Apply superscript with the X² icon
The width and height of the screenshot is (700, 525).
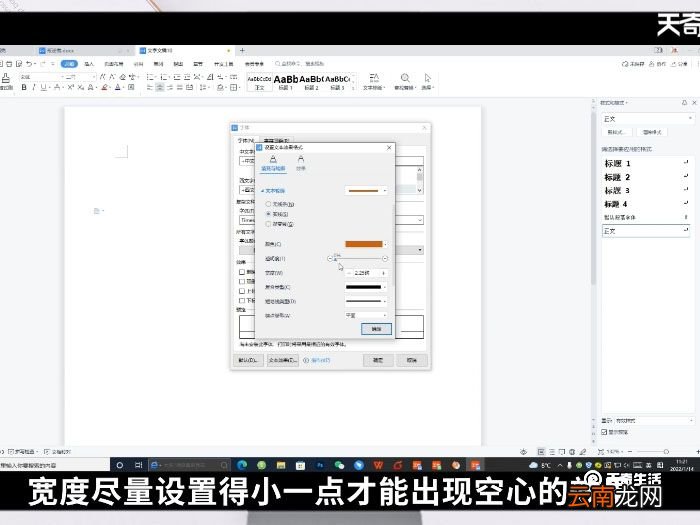71,88
